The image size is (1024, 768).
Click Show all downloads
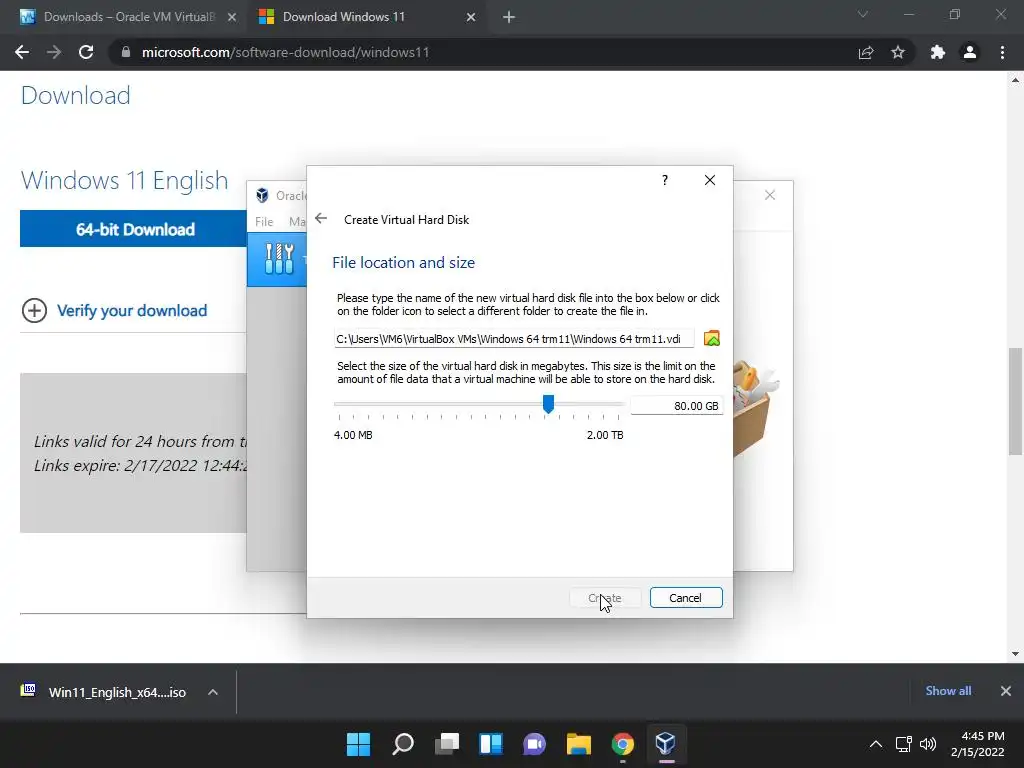(948, 690)
